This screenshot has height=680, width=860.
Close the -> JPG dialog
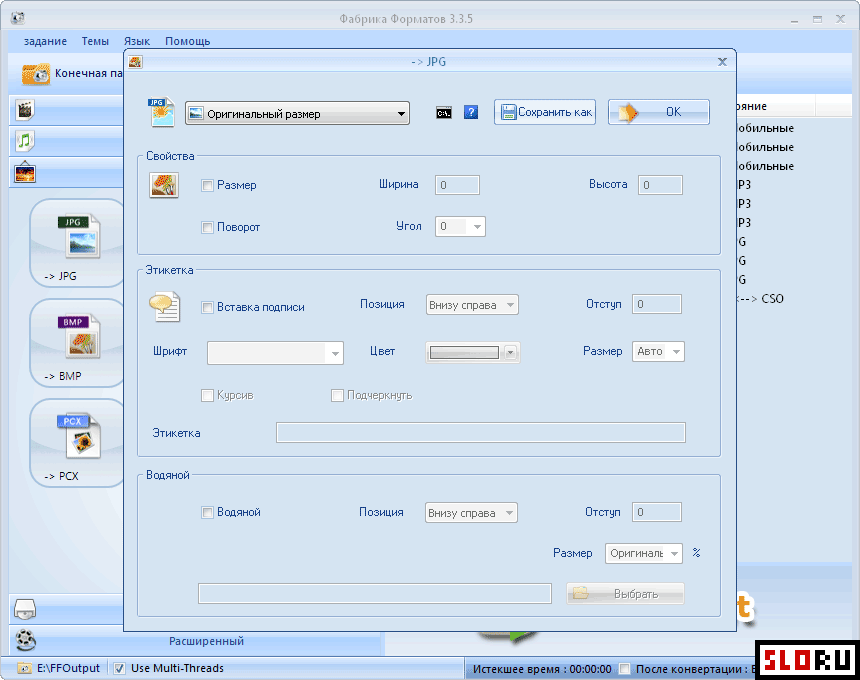pos(722,62)
